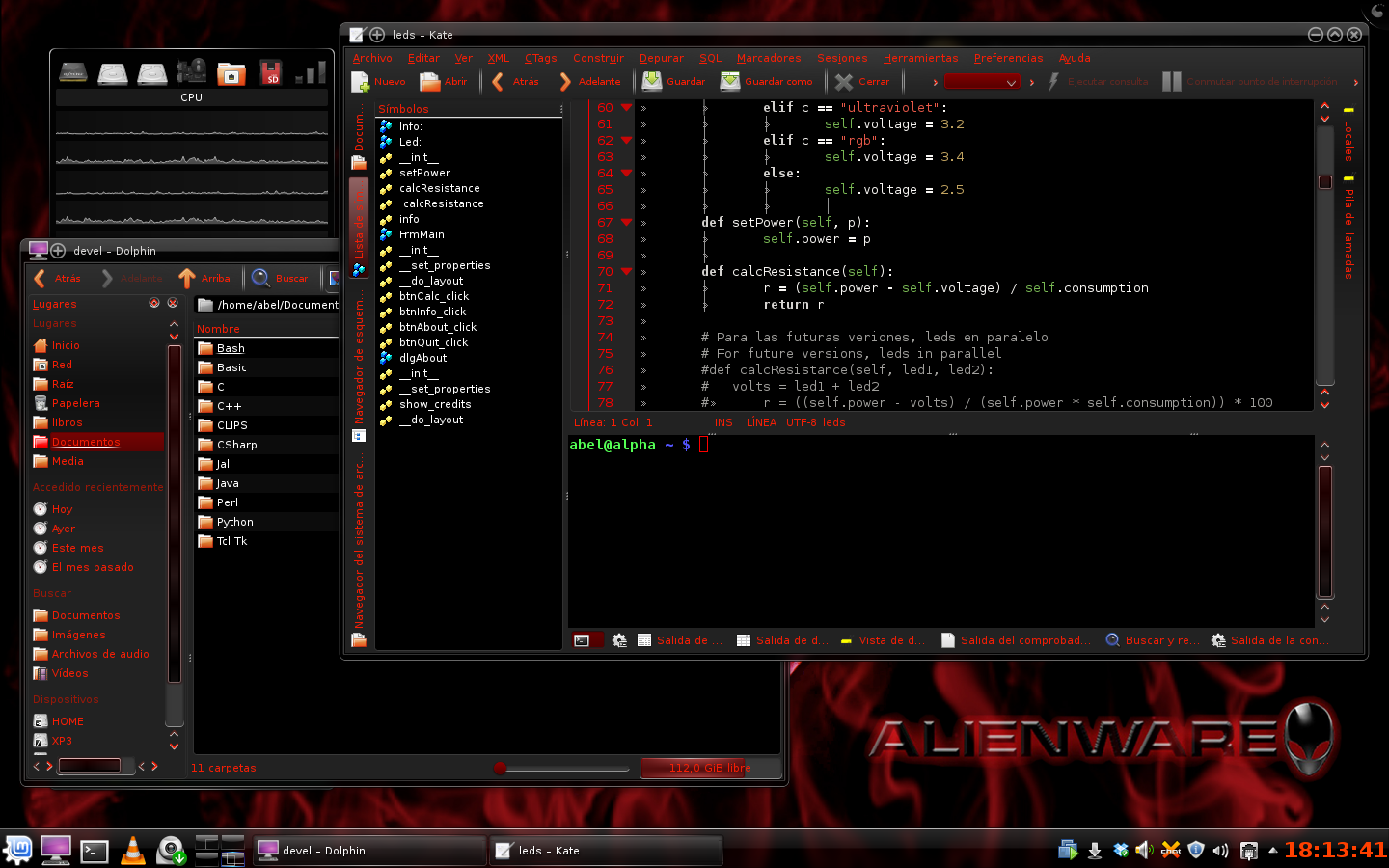
Task: Select Inicio in Dolphin Lugares
Action: [x=66, y=345]
